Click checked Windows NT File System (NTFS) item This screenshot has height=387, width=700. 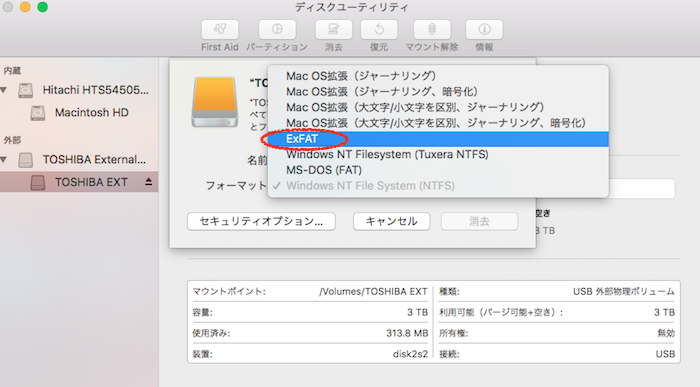[438, 186]
